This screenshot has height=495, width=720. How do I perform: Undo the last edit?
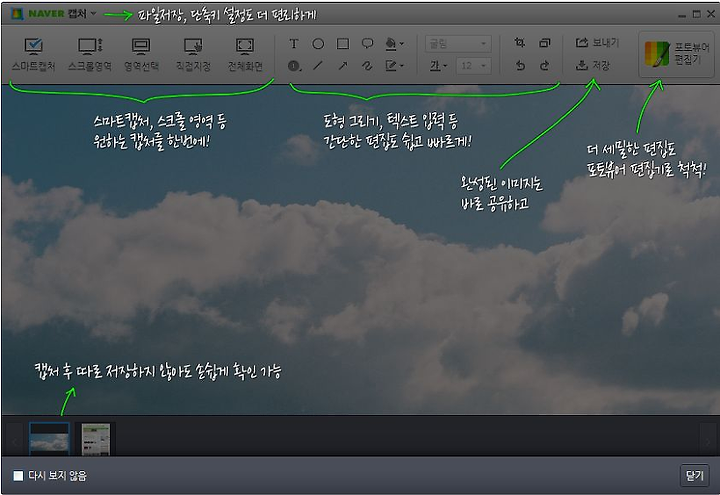(520, 66)
